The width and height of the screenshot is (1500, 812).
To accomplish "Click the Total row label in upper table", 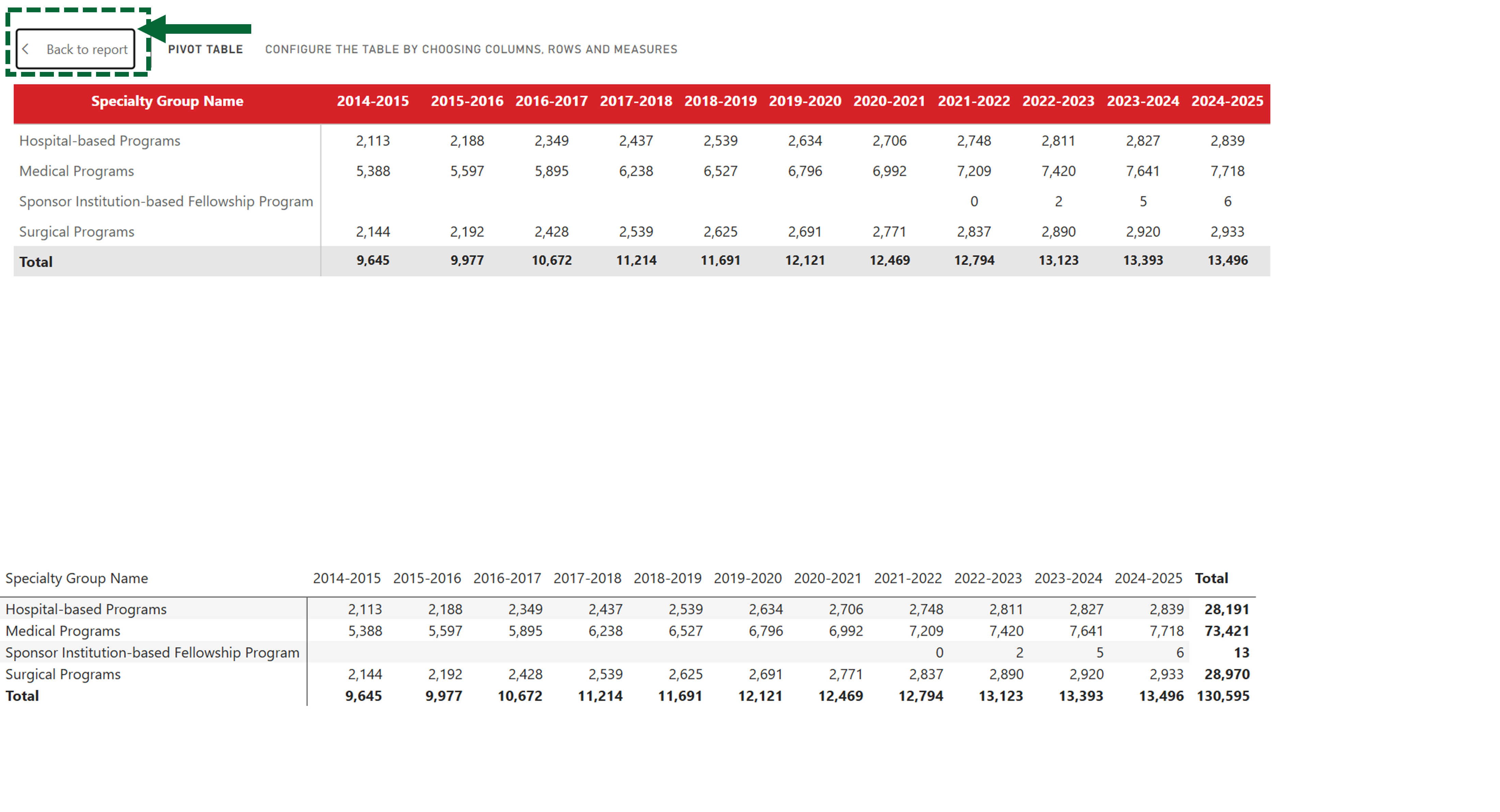I will [35, 262].
